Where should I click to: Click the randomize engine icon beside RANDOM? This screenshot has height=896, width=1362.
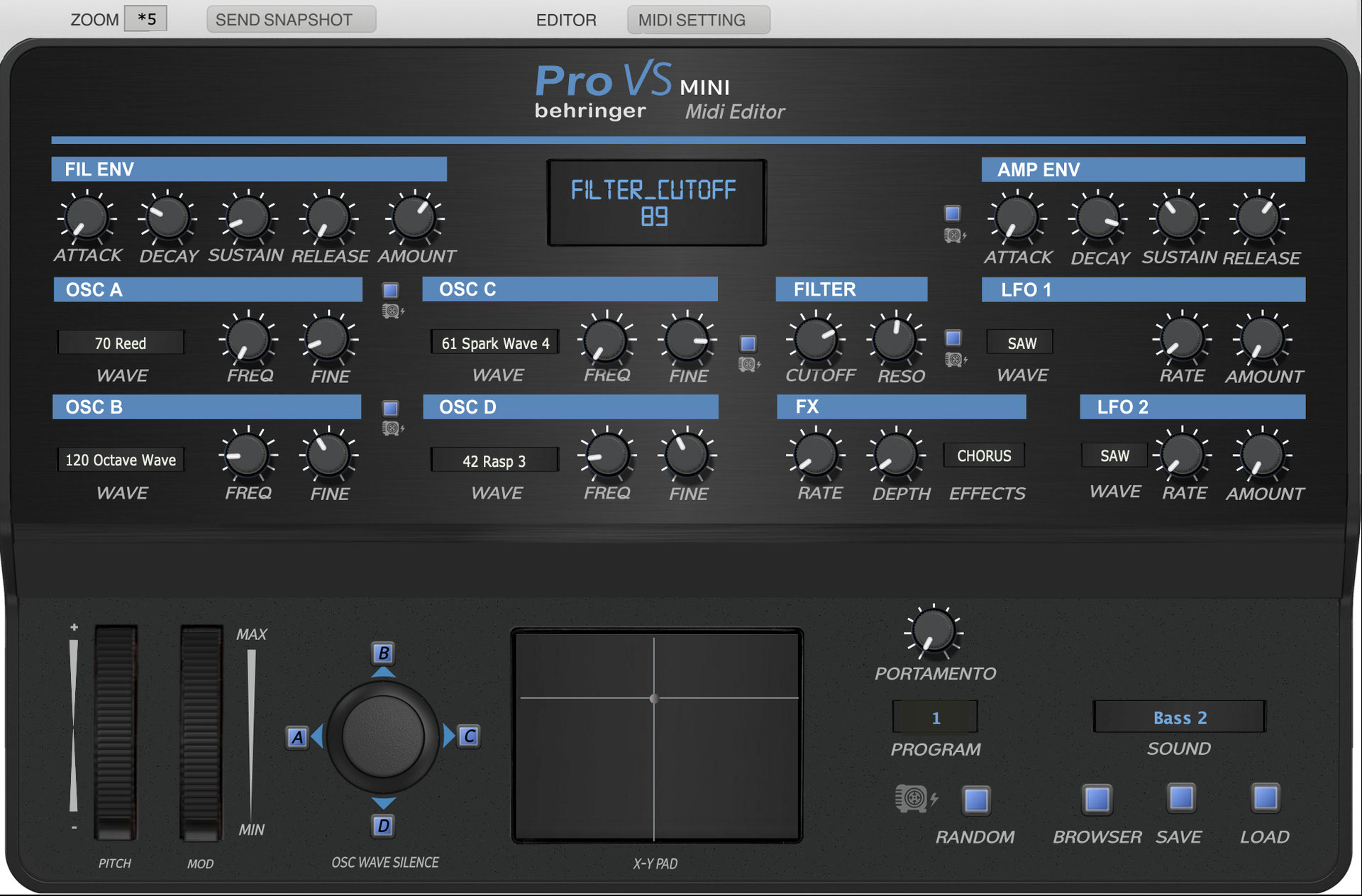(x=914, y=800)
